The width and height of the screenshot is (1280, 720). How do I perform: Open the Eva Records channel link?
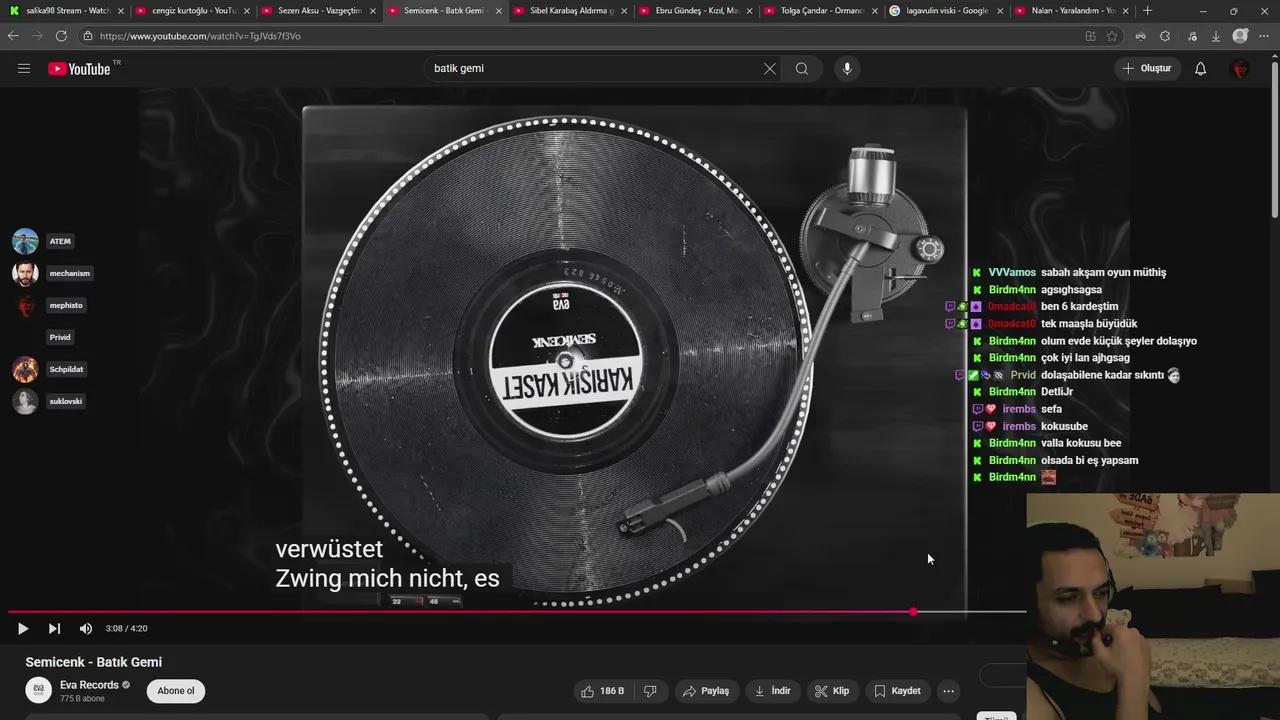(x=89, y=685)
